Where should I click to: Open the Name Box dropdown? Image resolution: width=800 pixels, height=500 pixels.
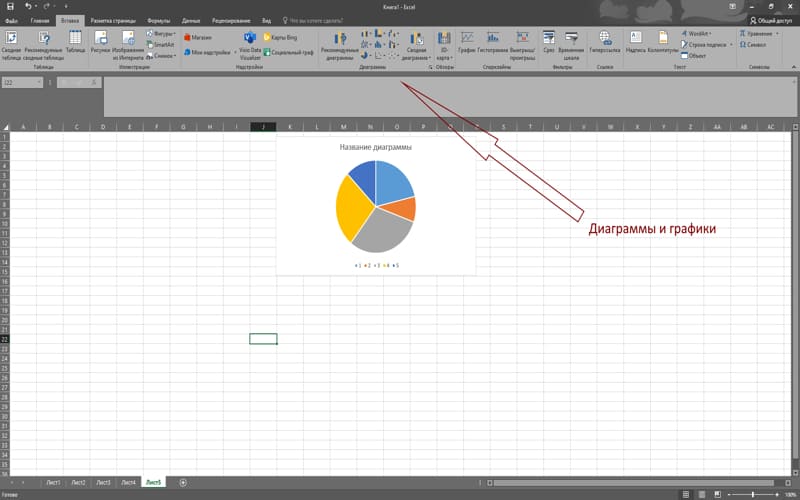pos(39,82)
